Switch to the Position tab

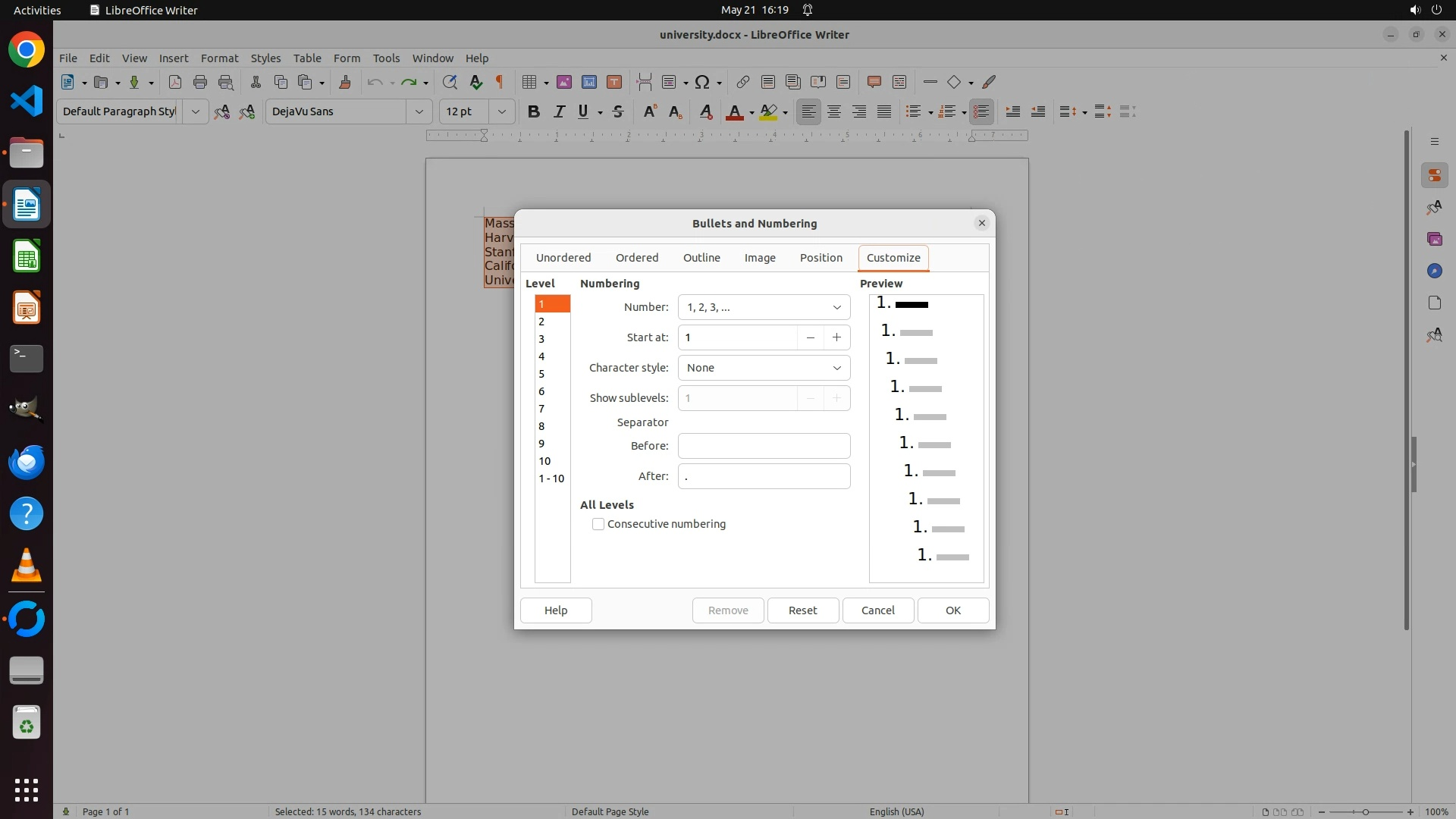pyautogui.click(x=821, y=258)
